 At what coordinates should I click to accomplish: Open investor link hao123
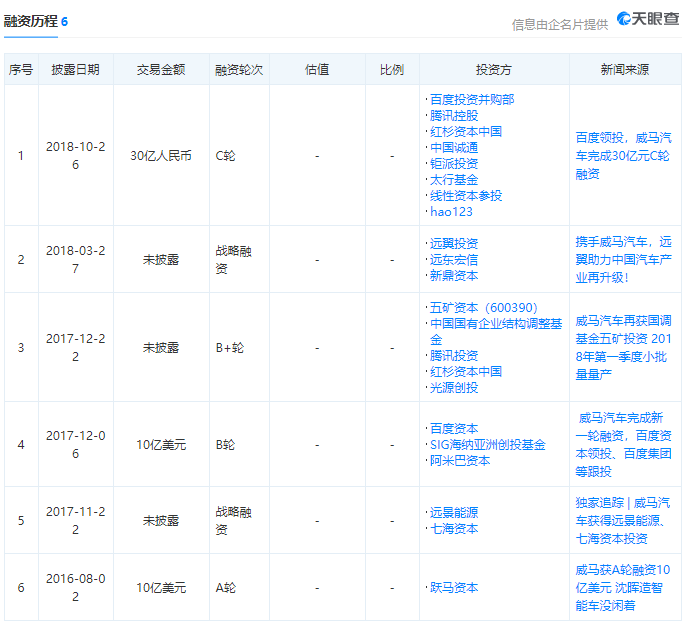point(451,212)
